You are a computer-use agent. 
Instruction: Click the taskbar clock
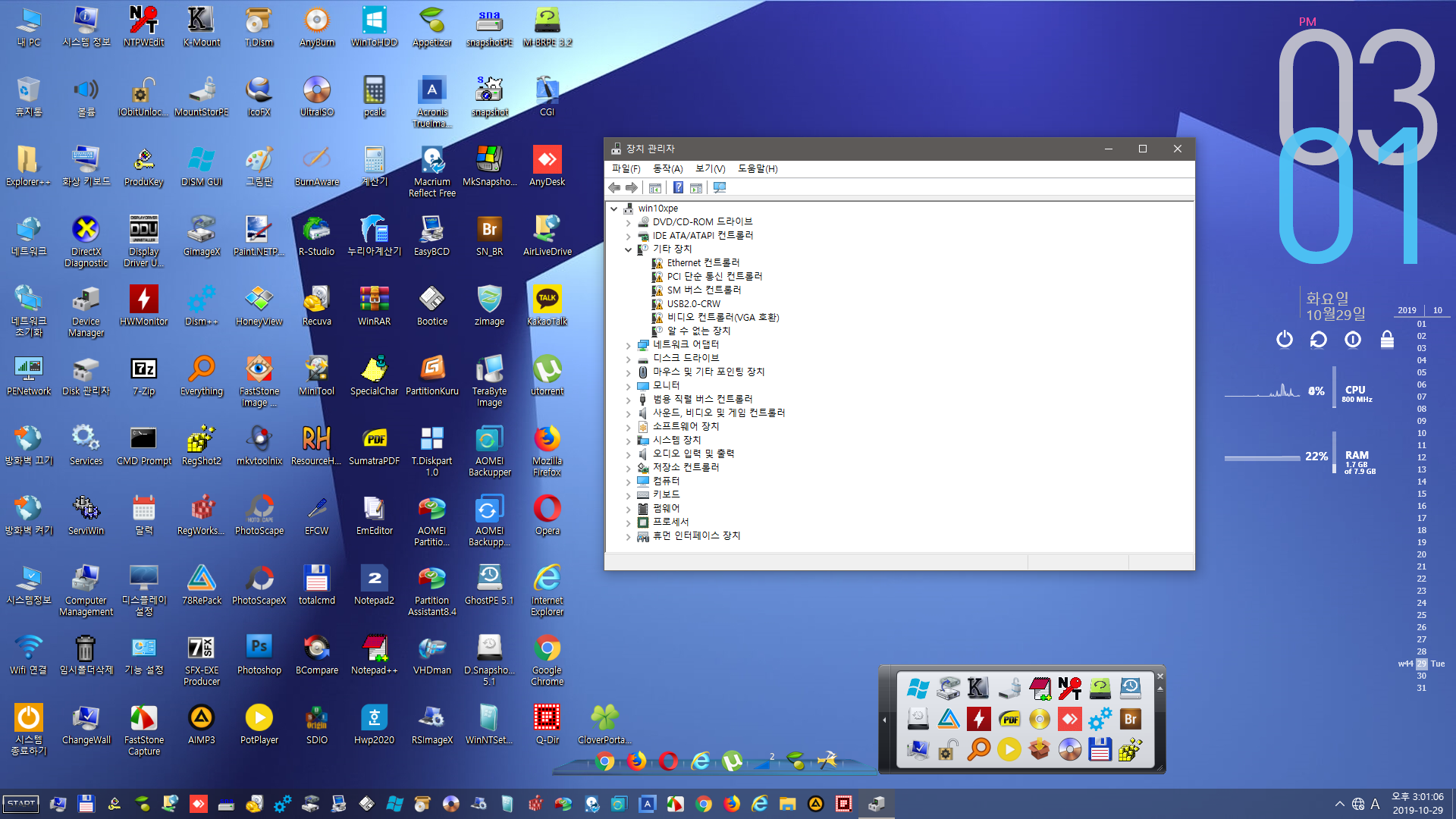point(1417,804)
